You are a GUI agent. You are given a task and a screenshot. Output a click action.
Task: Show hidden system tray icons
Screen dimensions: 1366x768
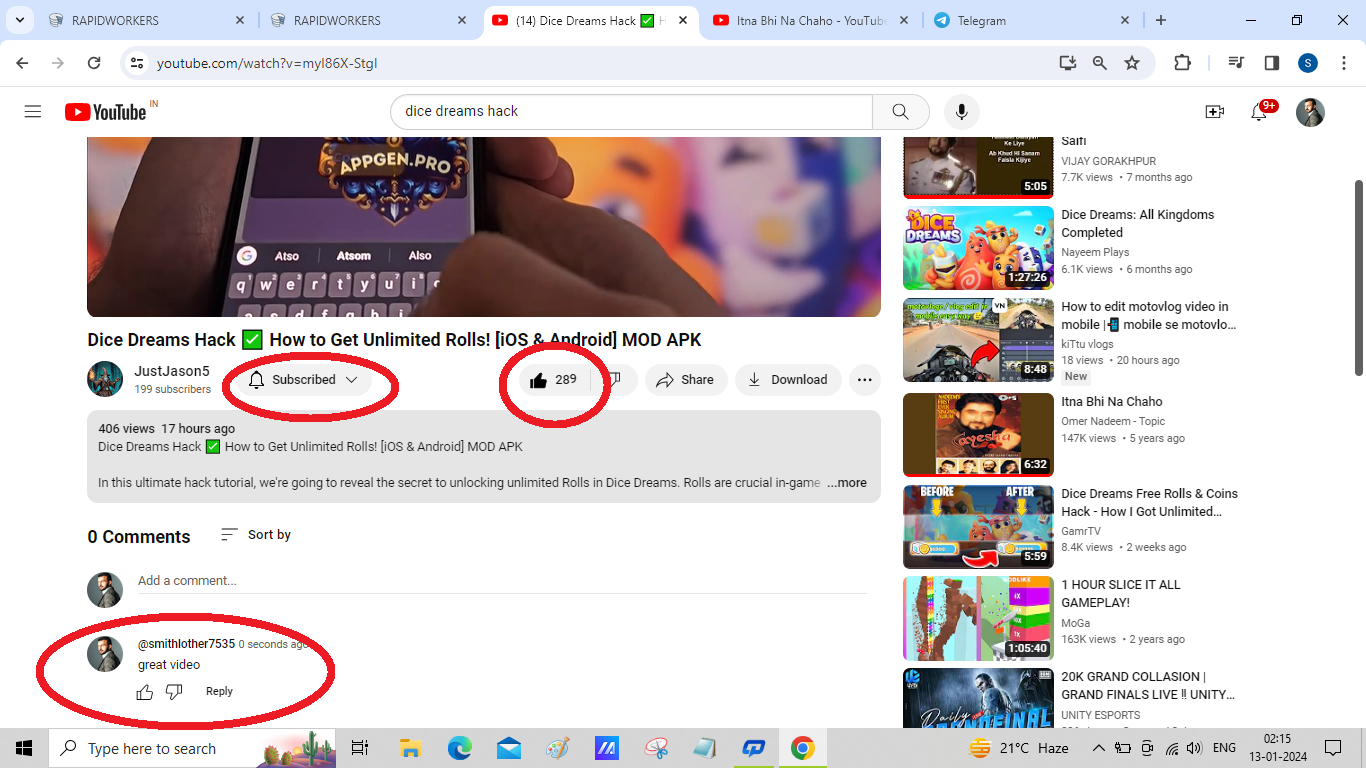[x=1098, y=748]
